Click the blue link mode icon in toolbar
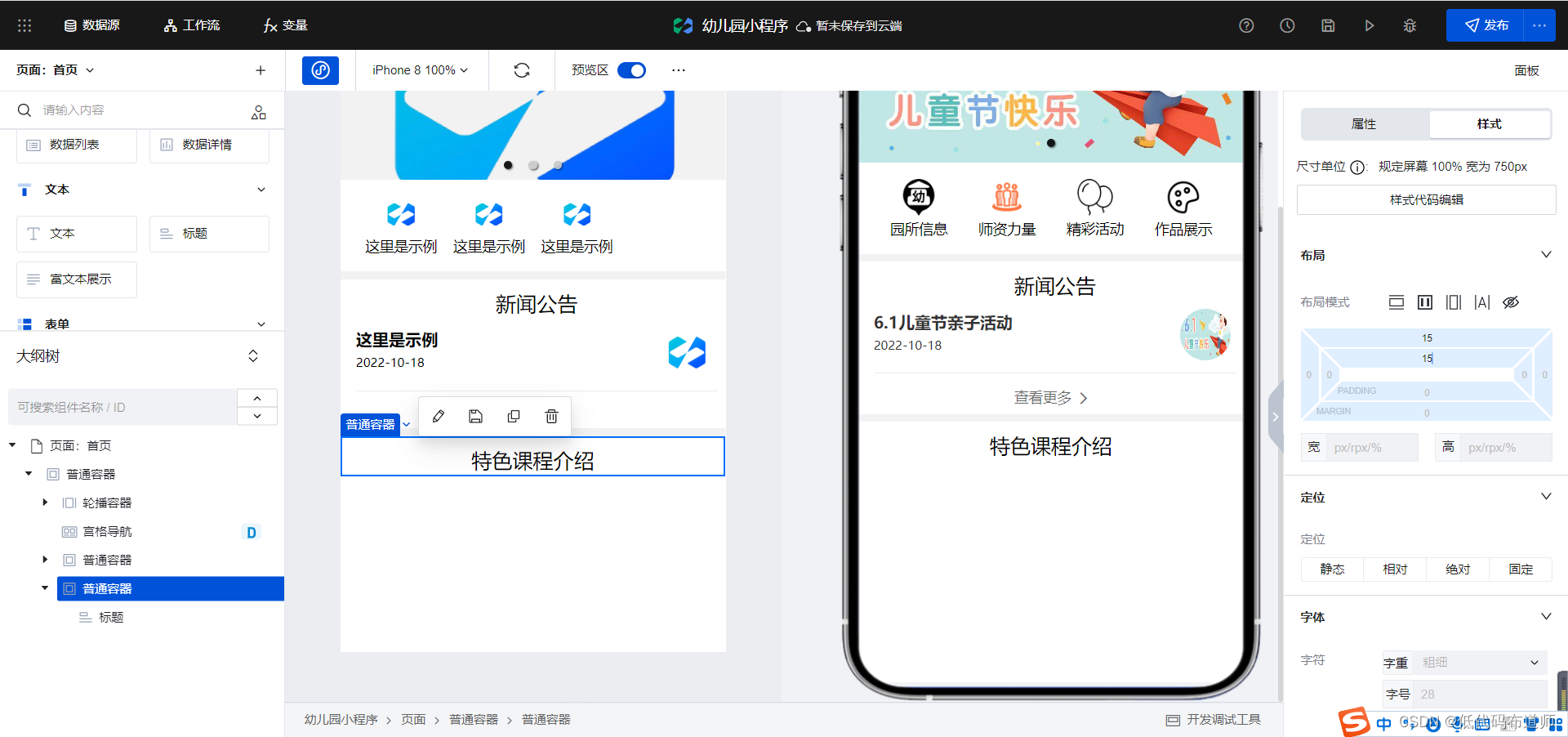Viewport: 1568px width, 737px height. (320, 70)
